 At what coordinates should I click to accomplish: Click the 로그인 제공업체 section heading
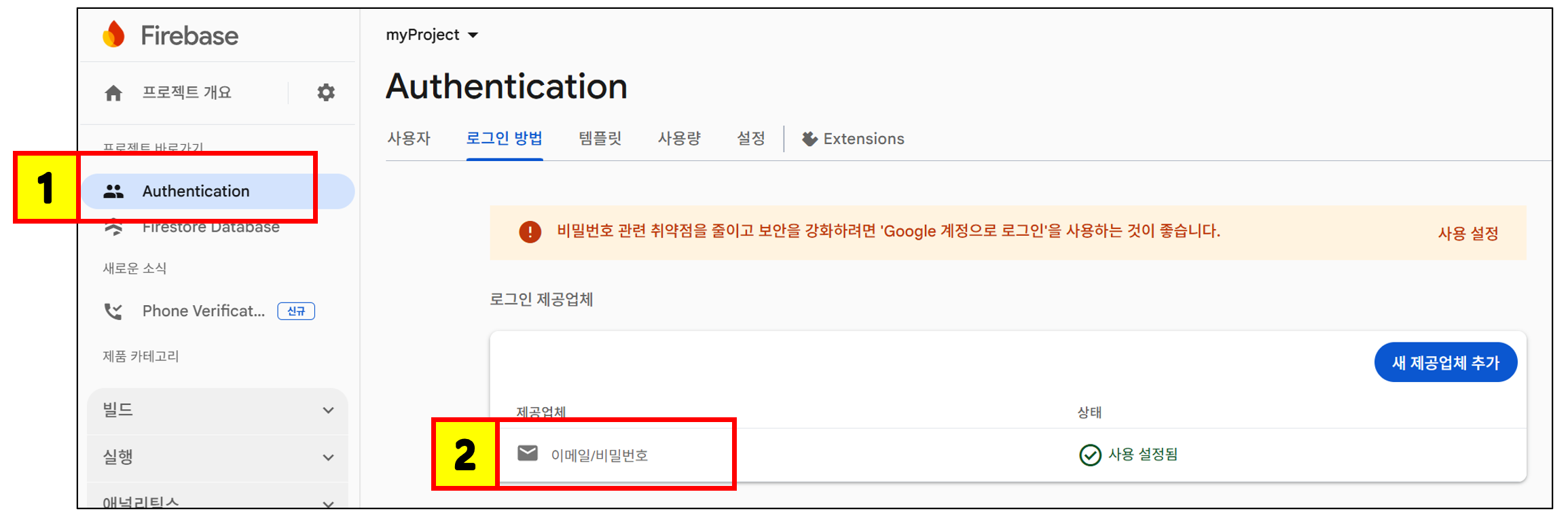[x=542, y=300]
